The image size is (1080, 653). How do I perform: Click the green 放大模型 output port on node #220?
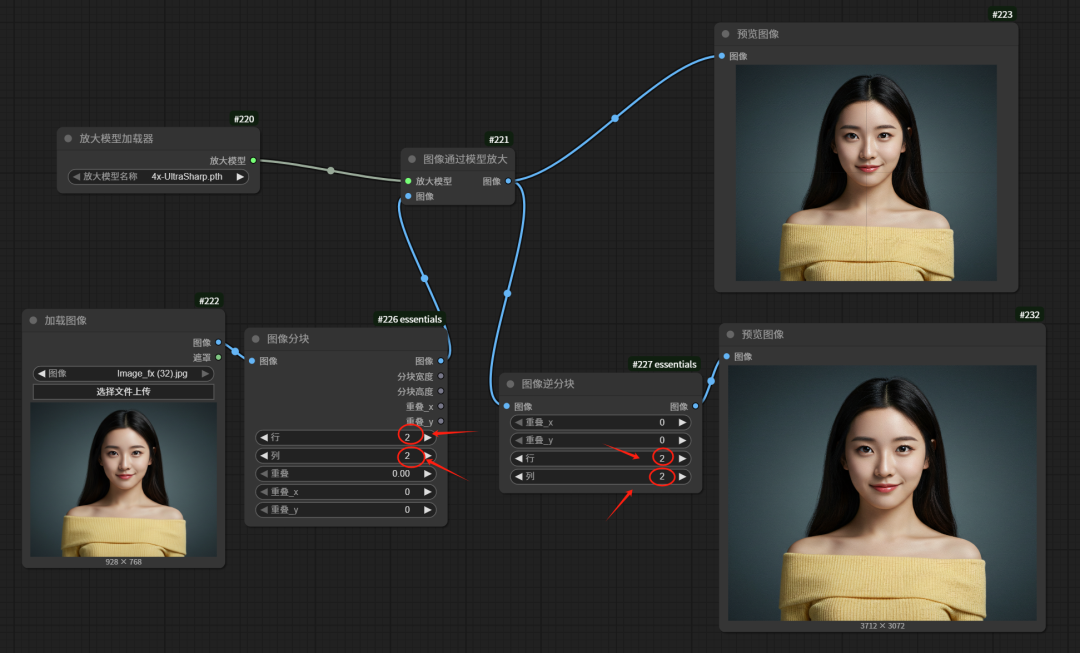coord(253,160)
